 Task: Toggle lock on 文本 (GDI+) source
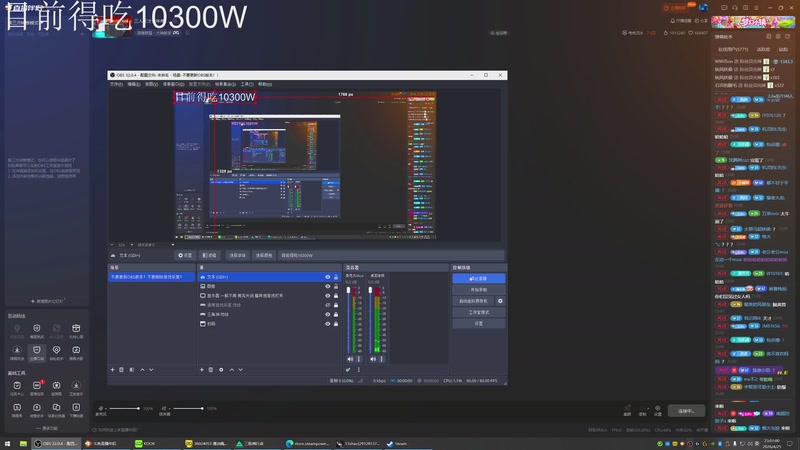coord(336,277)
